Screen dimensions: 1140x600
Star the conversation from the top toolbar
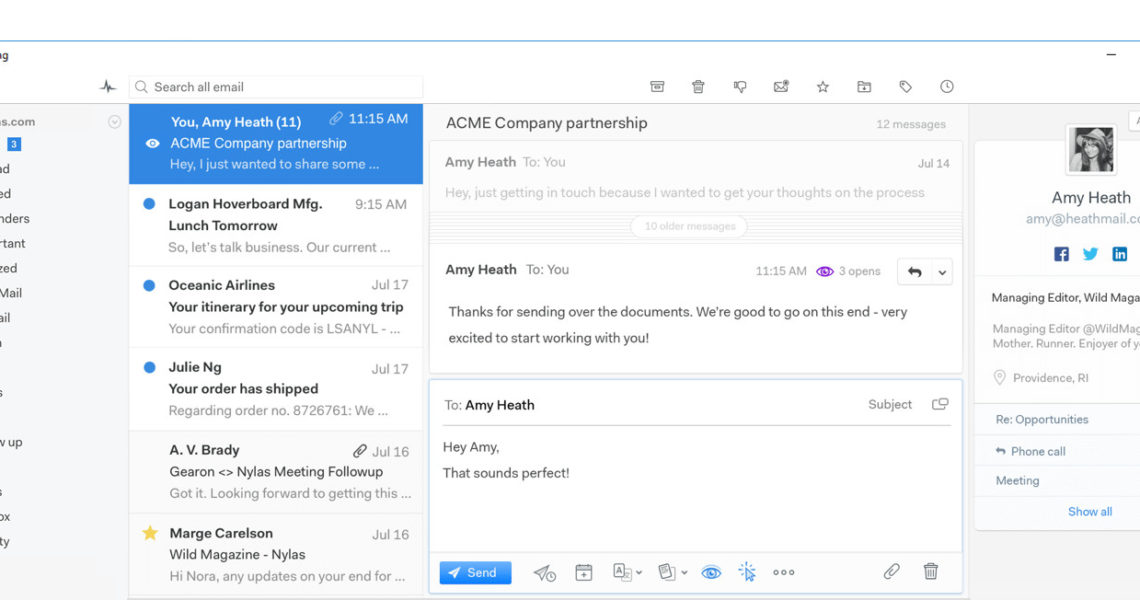pos(822,87)
